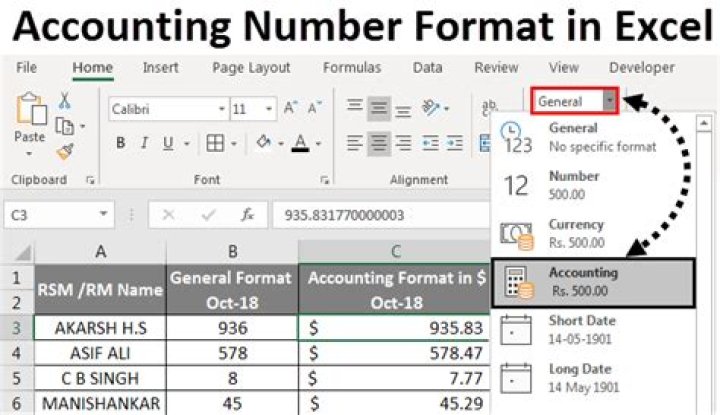Expand the font size dropdown

click(x=267, y=108)
